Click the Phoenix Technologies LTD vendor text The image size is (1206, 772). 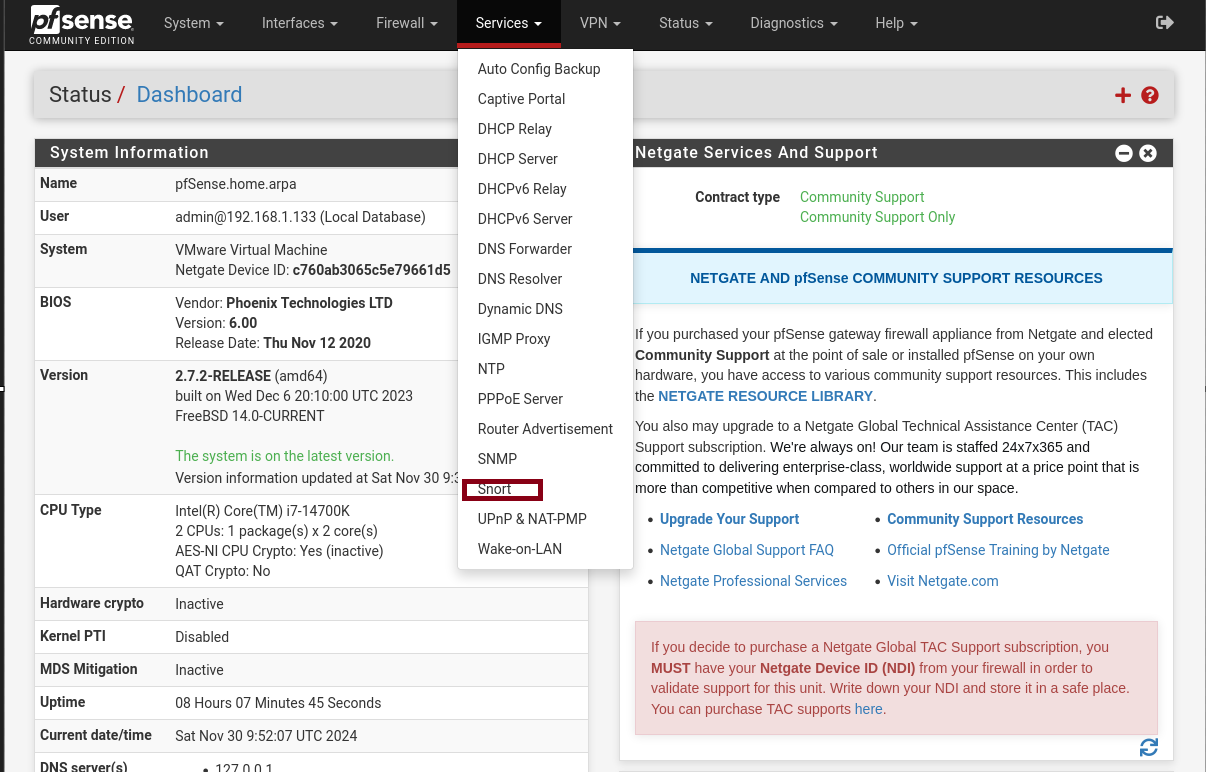pyautogui.click(x=309, y=303)
